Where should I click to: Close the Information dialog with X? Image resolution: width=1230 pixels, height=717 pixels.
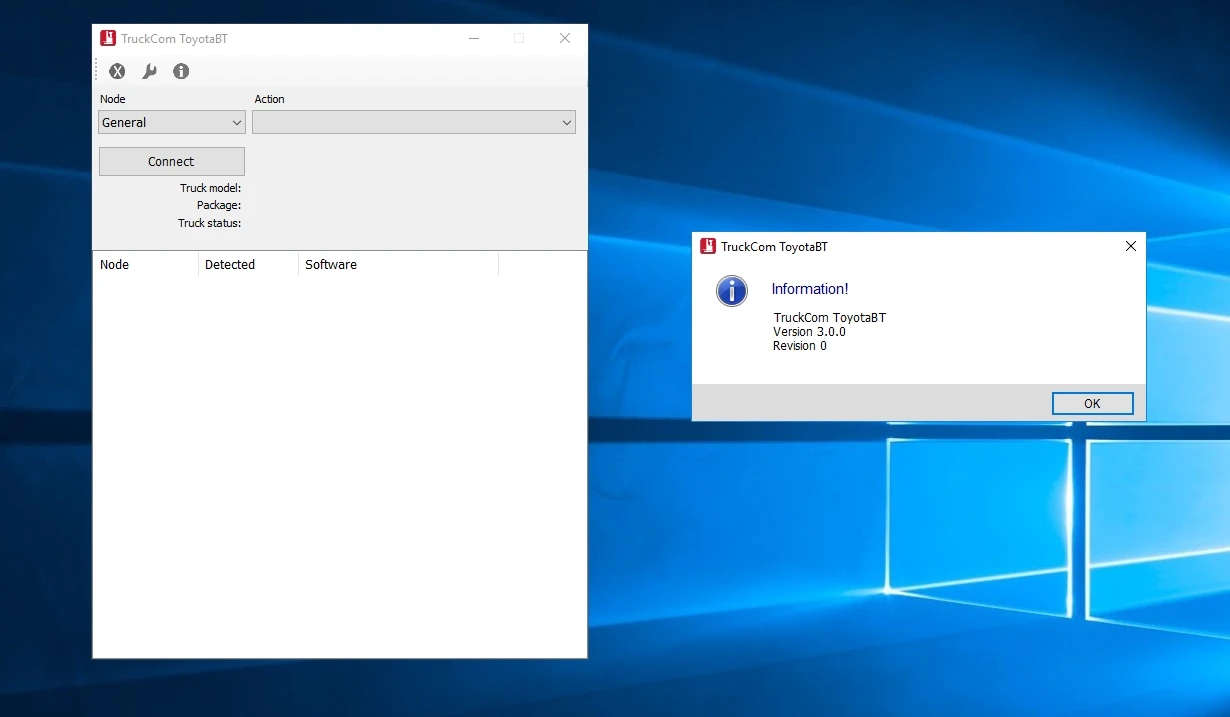click(1131, 246)
